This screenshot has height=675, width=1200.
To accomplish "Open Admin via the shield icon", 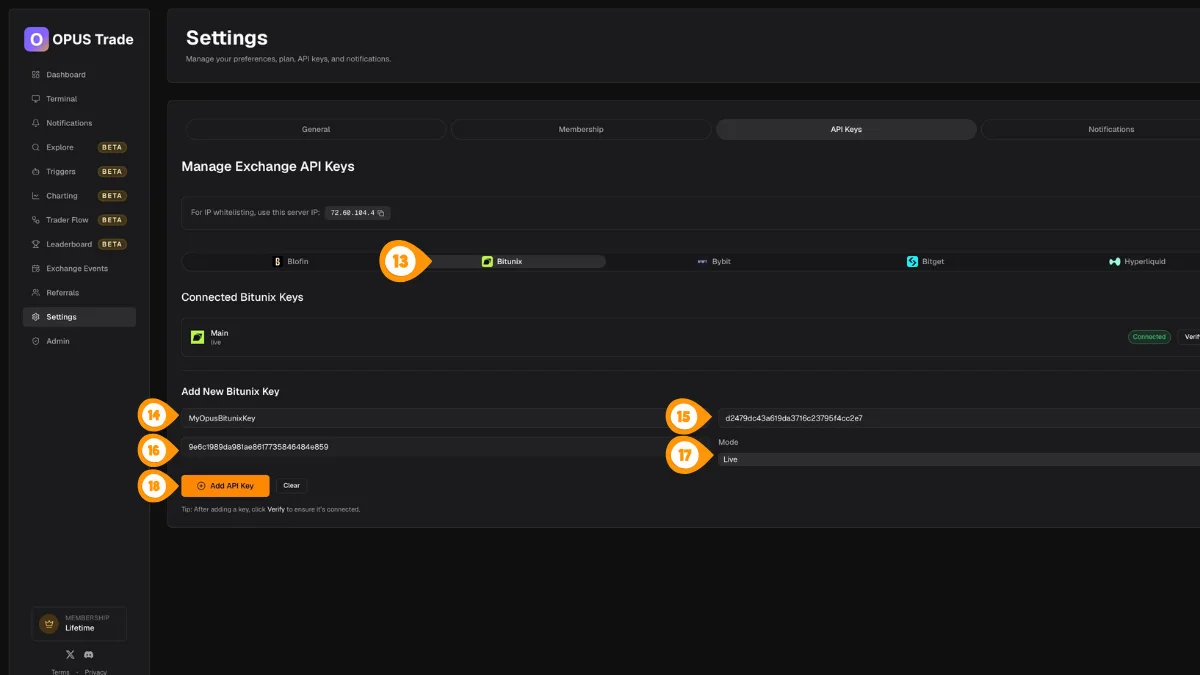I will point(36,341).
